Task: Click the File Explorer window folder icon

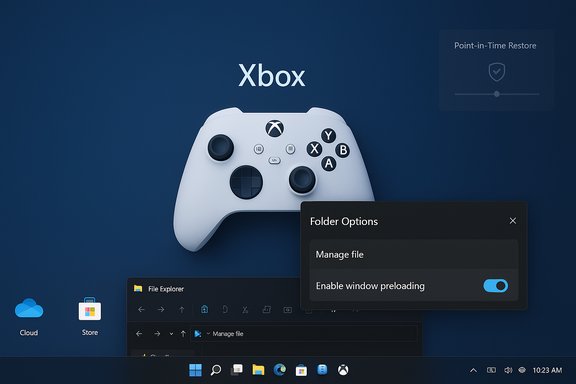Action: [x=138, y=288]
